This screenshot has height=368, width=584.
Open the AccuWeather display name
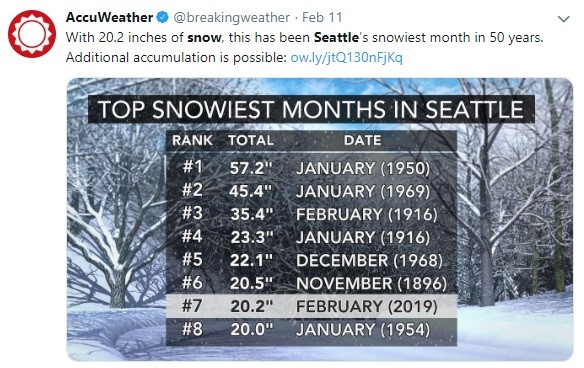pos(109,17)
